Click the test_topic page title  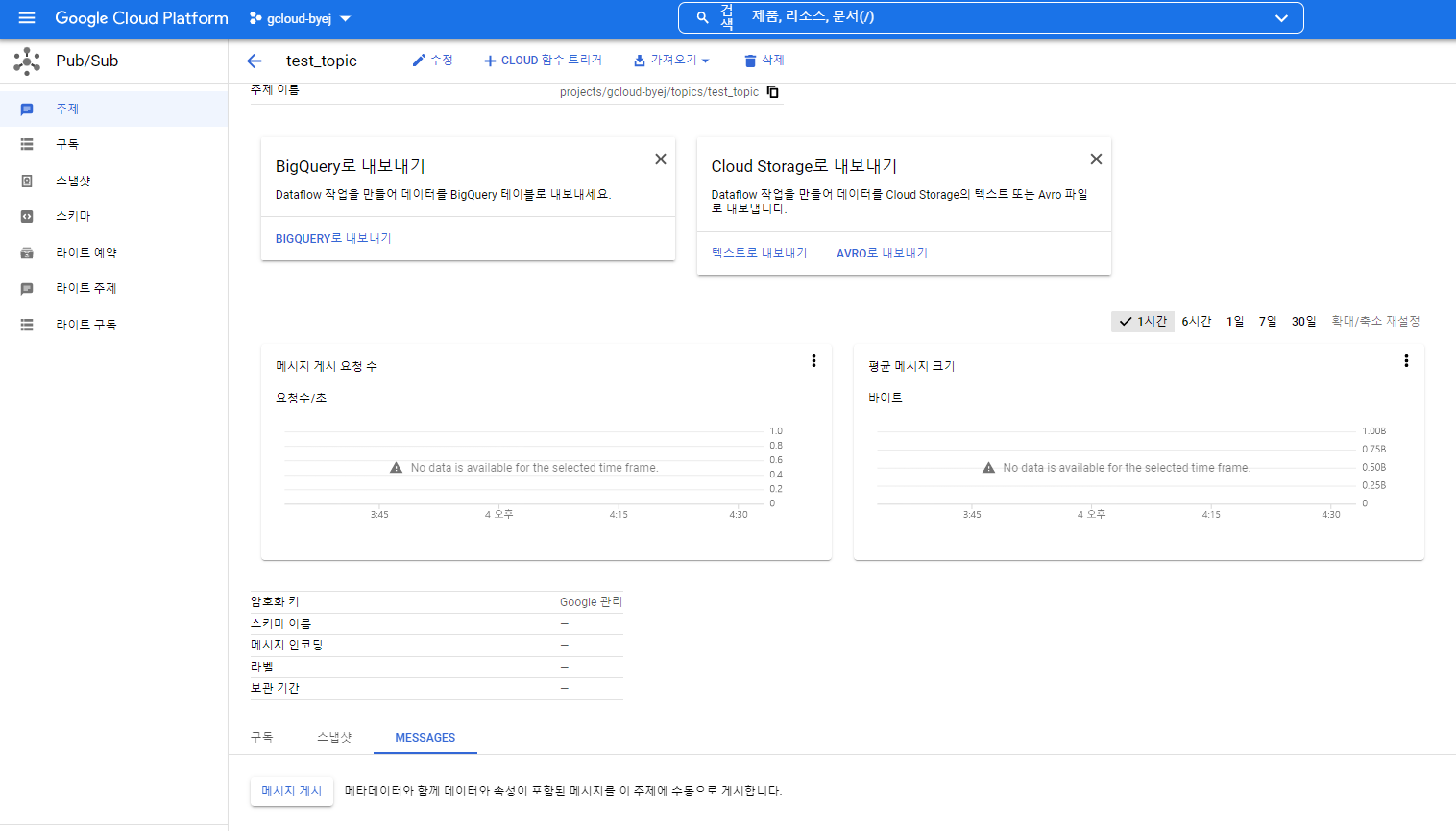pyautogui.click(x=322, y=61)
